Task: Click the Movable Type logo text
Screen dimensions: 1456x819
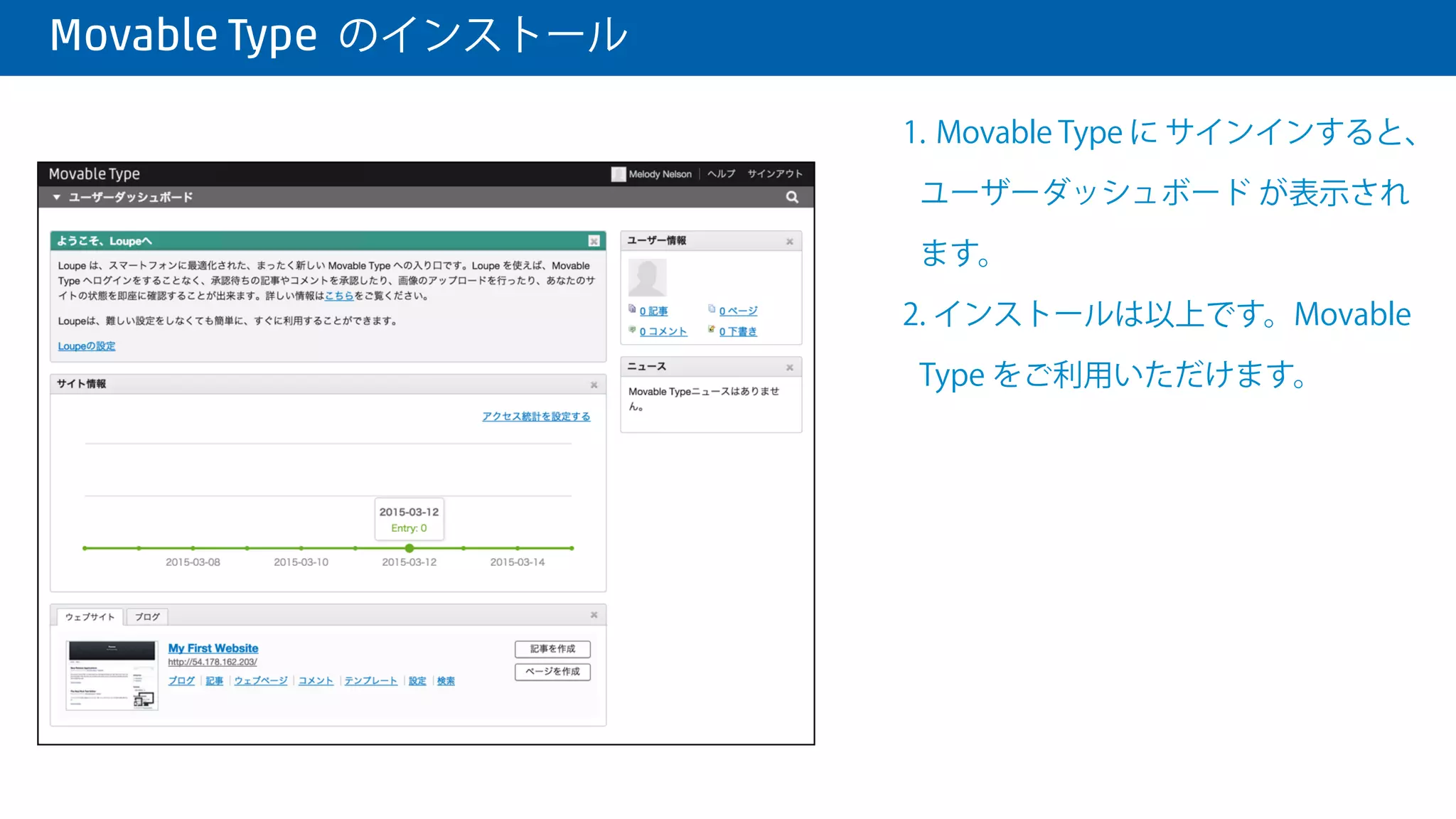Action: pyautogui.click(x=94, y=174)
